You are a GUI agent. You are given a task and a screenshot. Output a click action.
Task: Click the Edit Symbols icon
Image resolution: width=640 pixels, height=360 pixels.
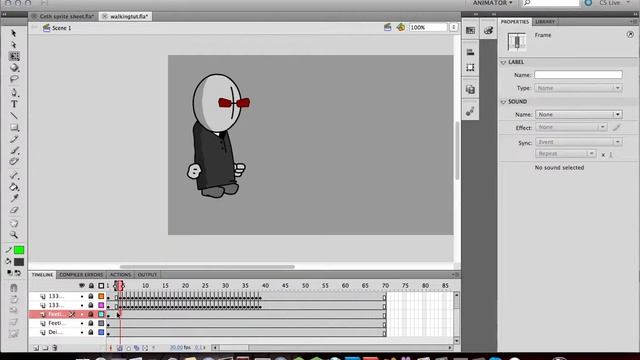(401, 27)
